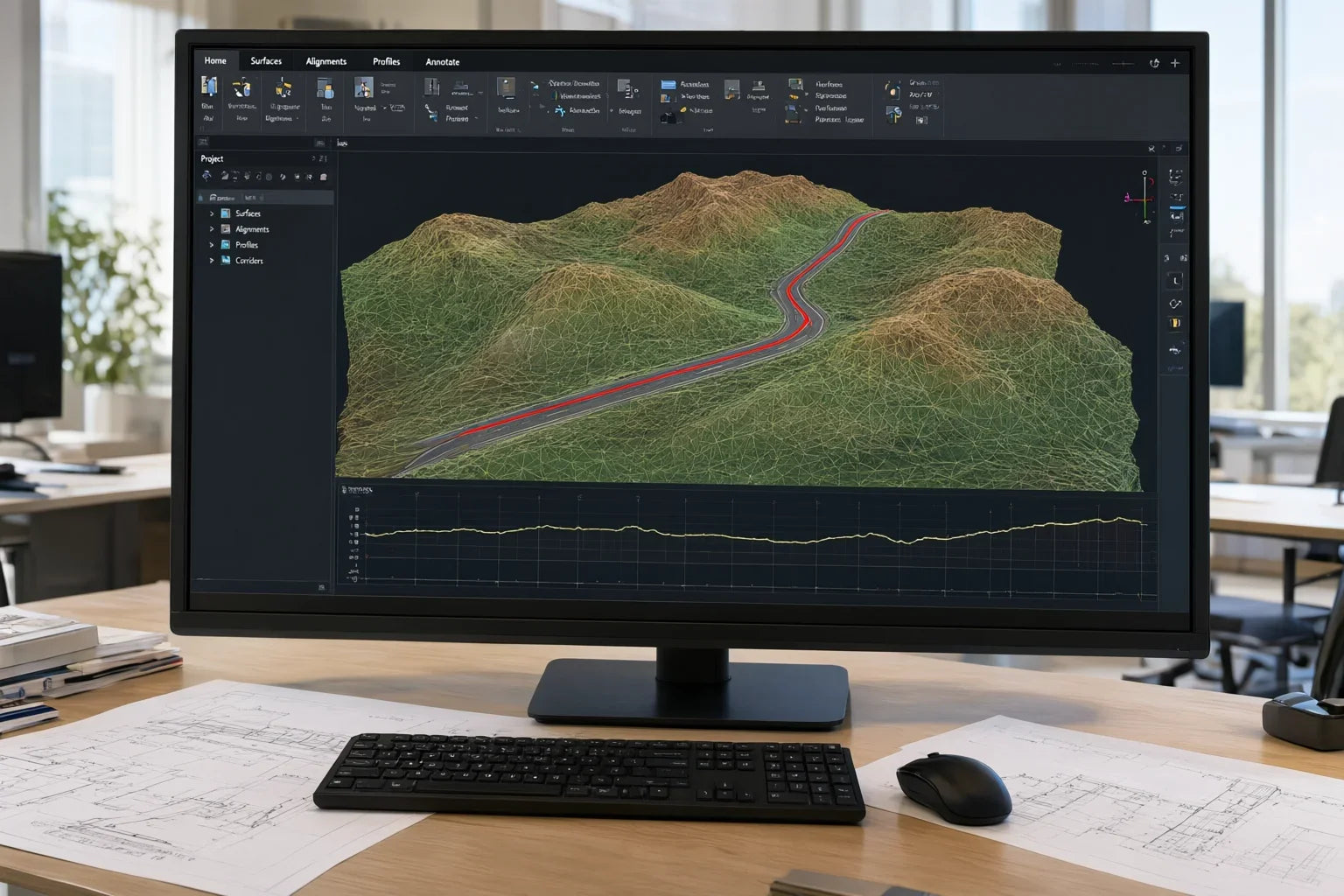Image resolution: width=1344 pixels, height=896 pixels.
Task: Click the blue-and-yellow icon below the round yellow-dot icon
Action: [x=893, y=115]
